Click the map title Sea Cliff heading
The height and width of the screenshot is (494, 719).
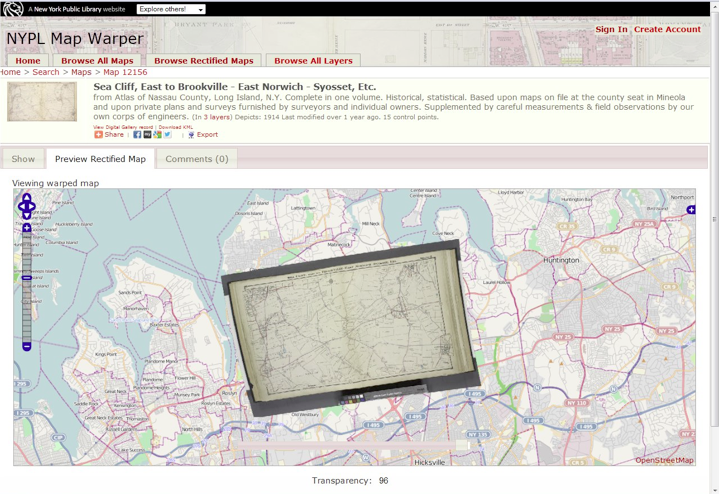point(235,87)
